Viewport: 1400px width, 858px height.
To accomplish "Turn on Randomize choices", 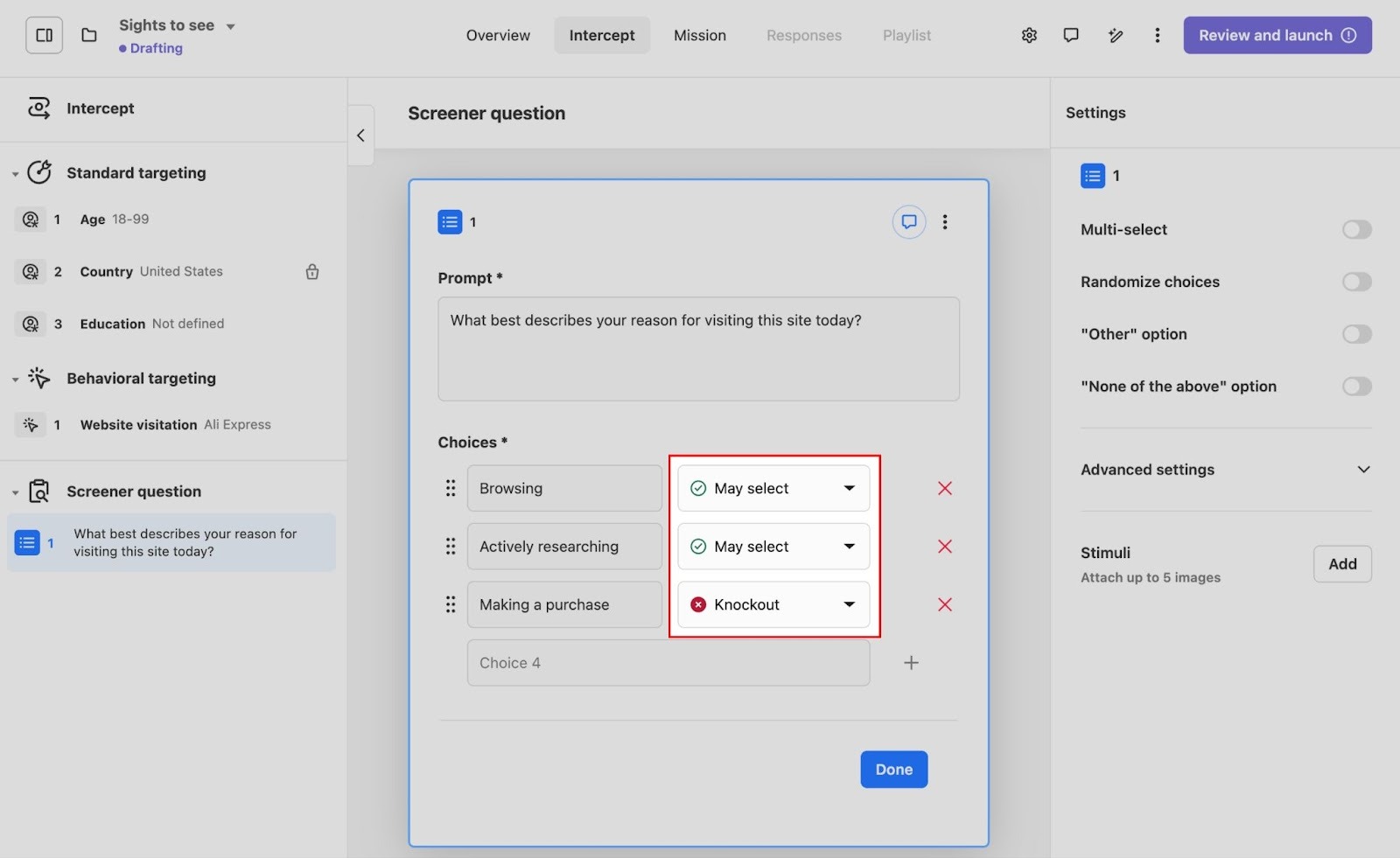I will tap(1356, 282).
